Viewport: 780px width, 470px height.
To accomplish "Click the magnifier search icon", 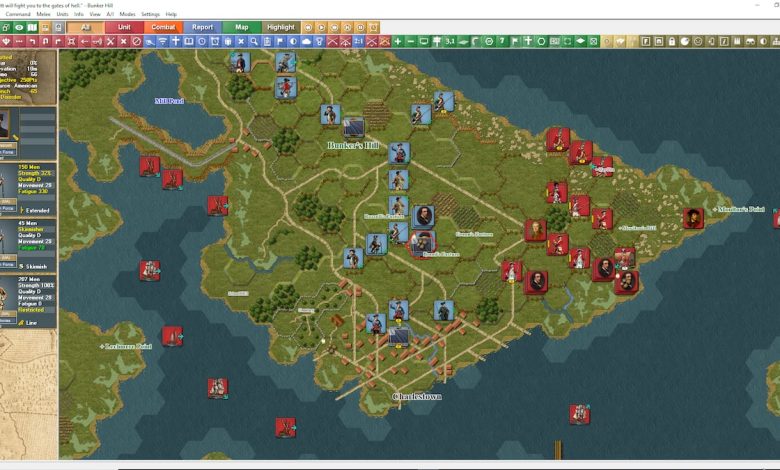I will [x=254, y=42].
